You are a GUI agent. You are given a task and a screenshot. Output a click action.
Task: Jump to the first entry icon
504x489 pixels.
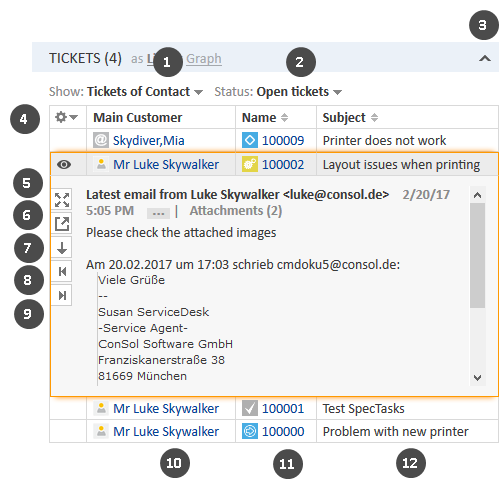point(62,272)
